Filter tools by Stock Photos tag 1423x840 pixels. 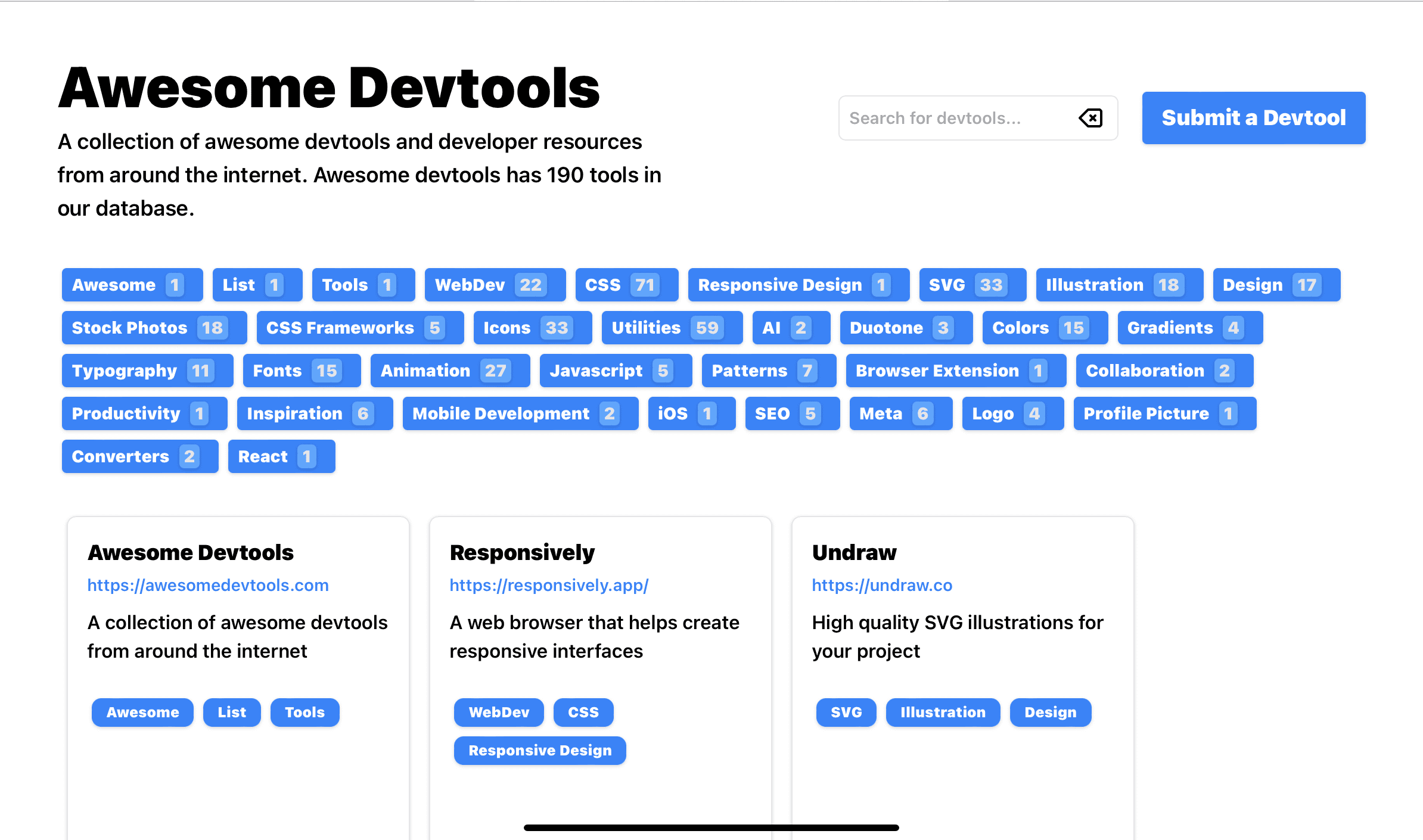click(x=154, y=328)
